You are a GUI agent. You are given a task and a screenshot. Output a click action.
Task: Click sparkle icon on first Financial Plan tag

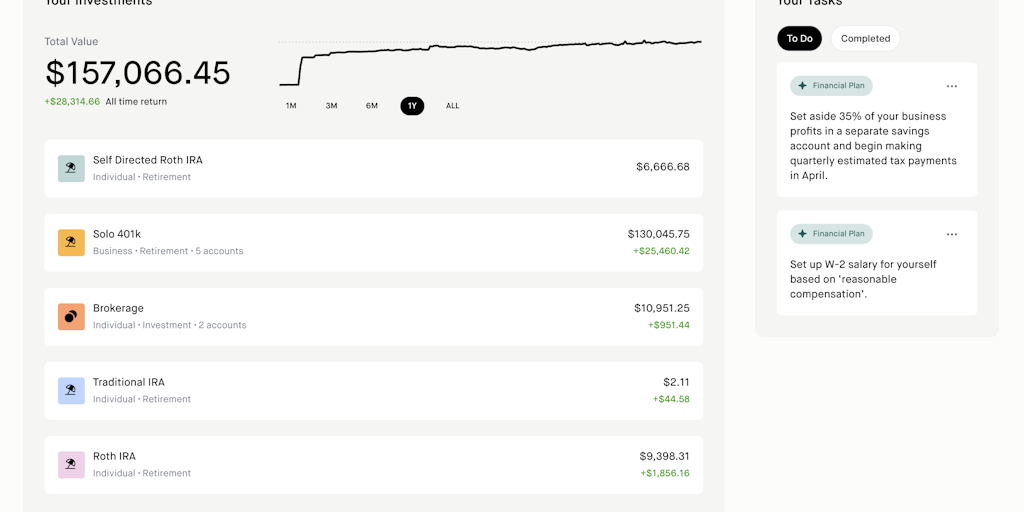coord(802,86)
